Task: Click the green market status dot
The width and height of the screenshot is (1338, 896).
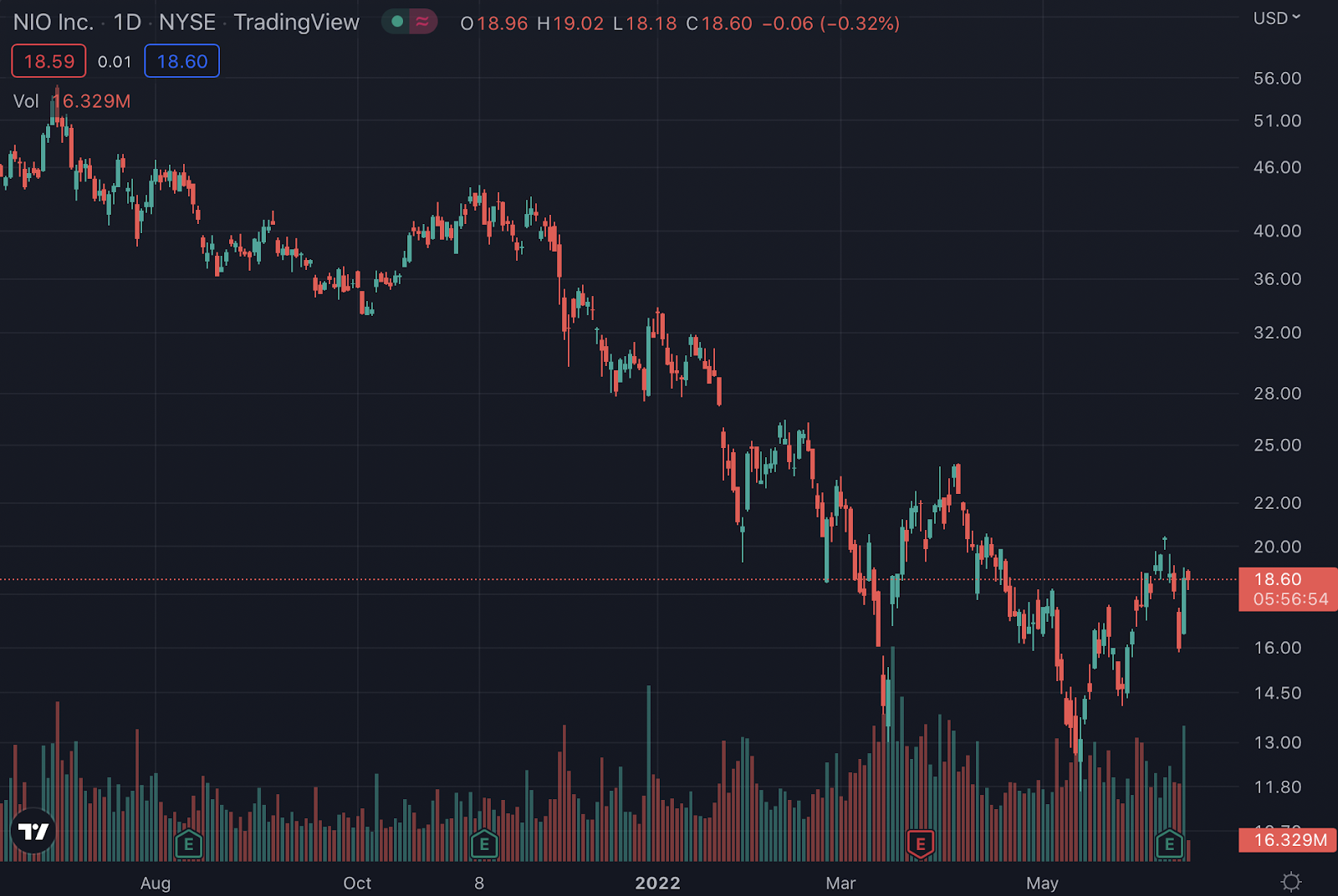Action: [397, 22]
